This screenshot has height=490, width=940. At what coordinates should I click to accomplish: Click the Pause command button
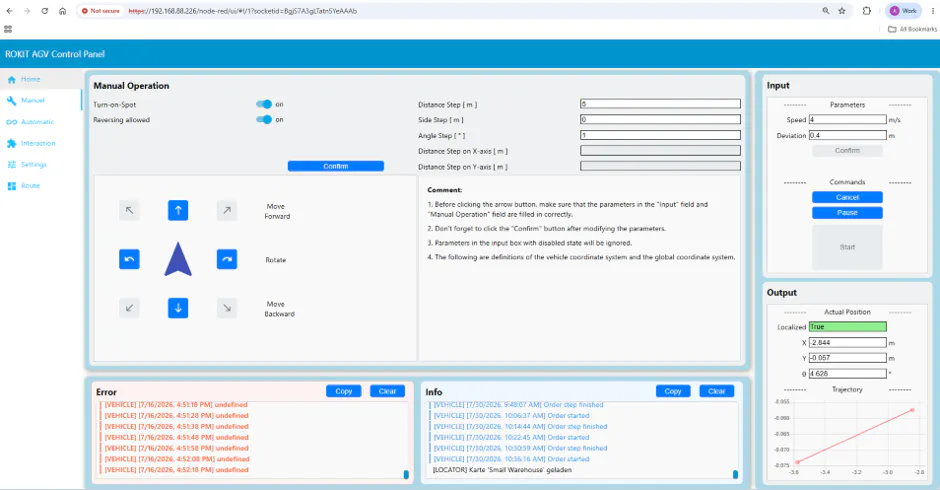(x=847, y=213)
